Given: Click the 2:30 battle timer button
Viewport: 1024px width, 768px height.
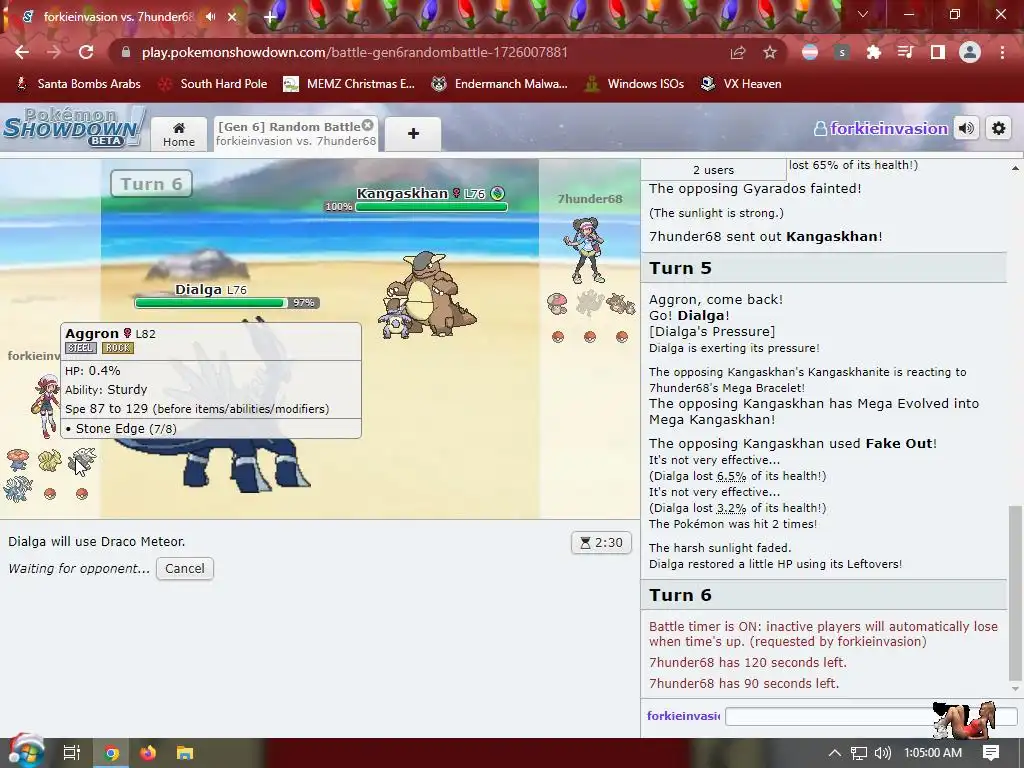Looking at the screenshot, I should point(601,543).
